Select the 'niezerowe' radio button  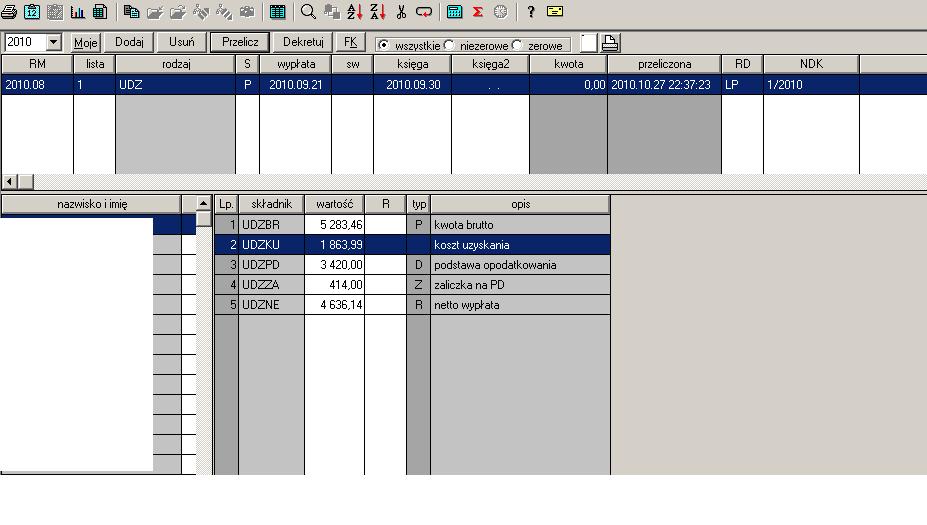point(449,45)
